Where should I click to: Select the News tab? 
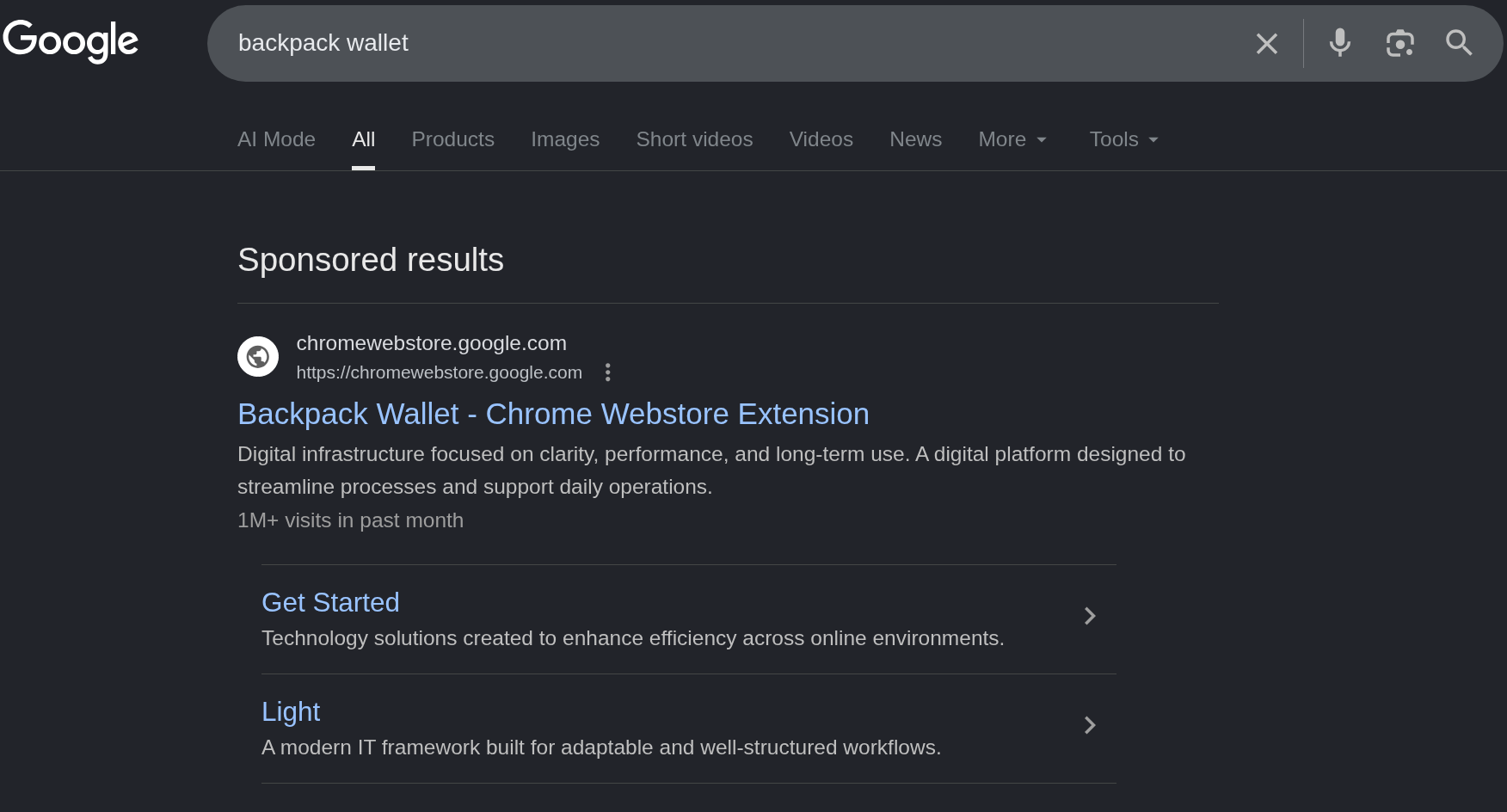click(915, 139)
